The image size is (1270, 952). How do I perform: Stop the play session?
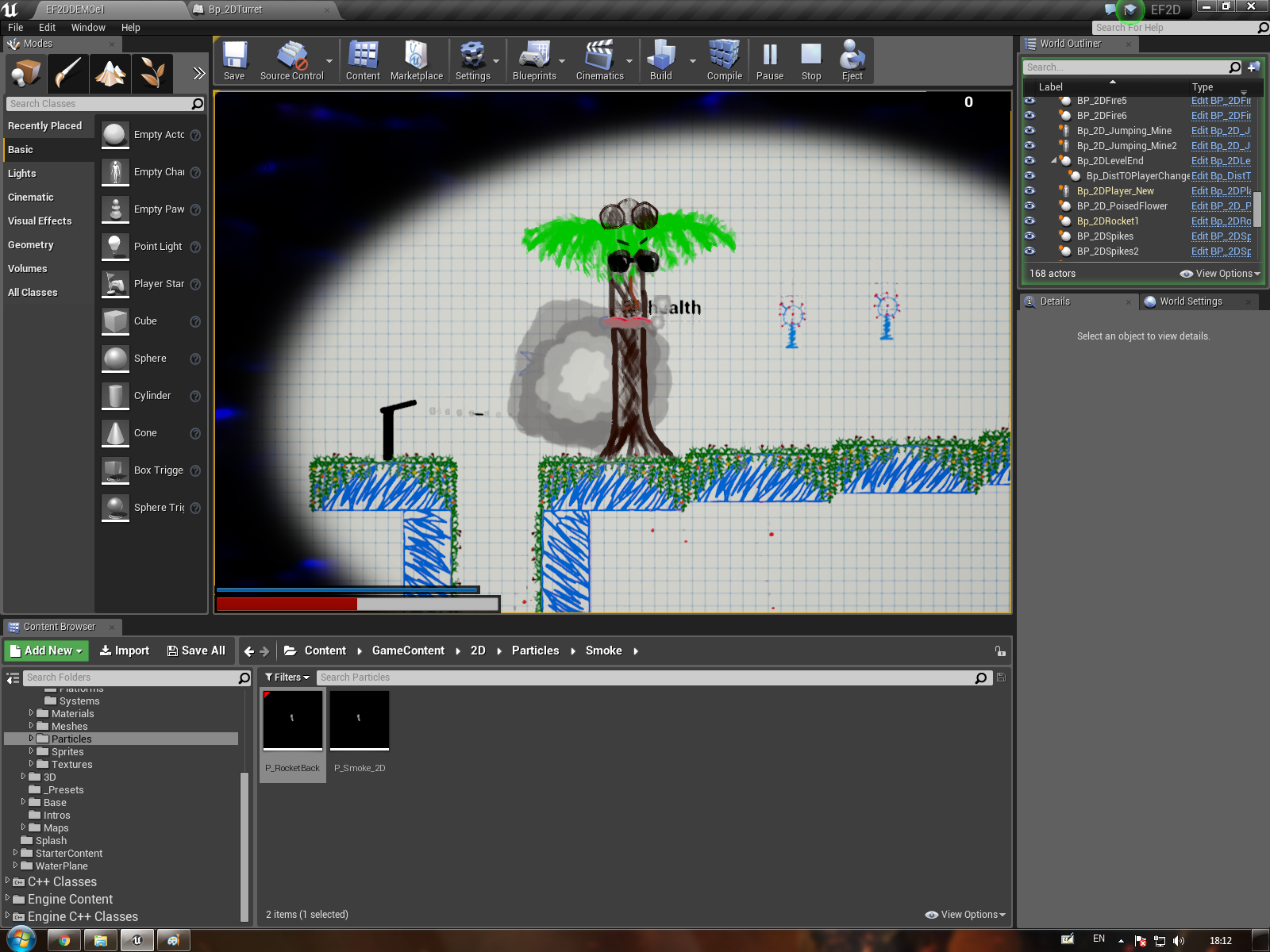click(x=811, y=61)
